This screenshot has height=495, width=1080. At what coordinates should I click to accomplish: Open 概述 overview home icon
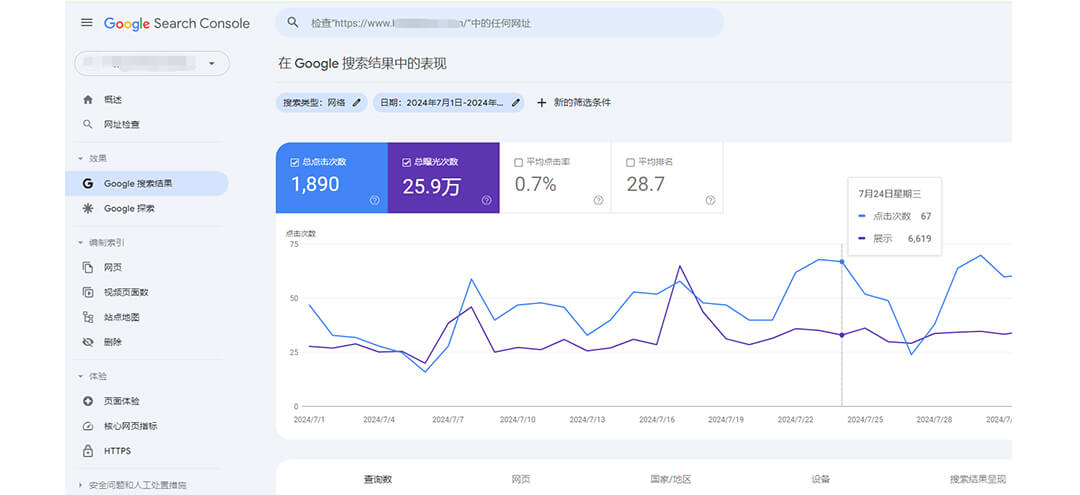tap(87, 100)
